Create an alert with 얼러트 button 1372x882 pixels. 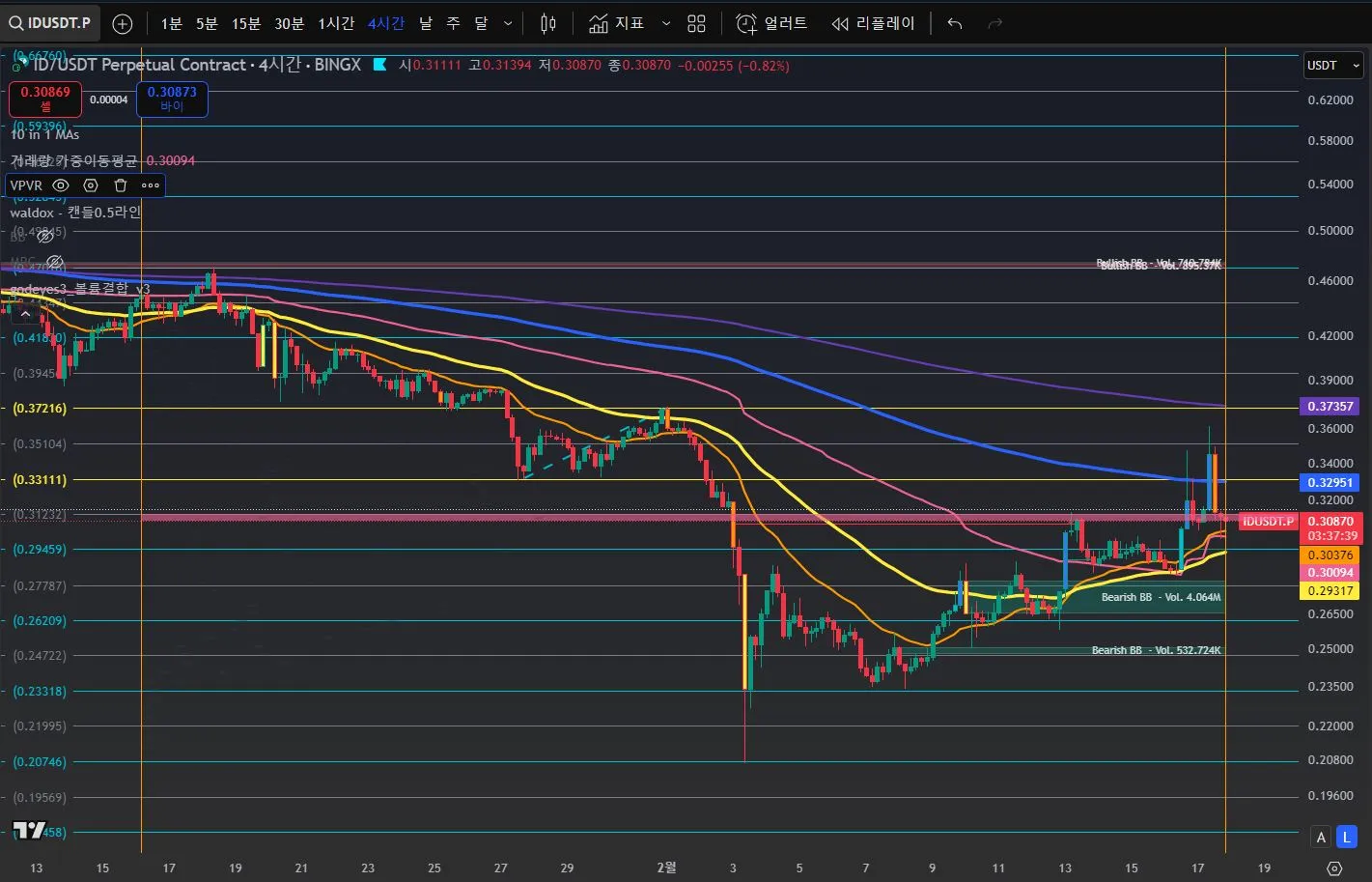tap(770, 23)
